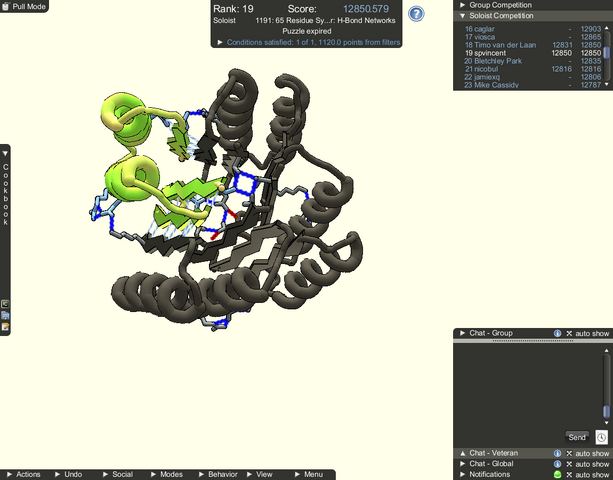Open the main Menu item
This screenshot has height=480, width=613.
coord(309,475)
